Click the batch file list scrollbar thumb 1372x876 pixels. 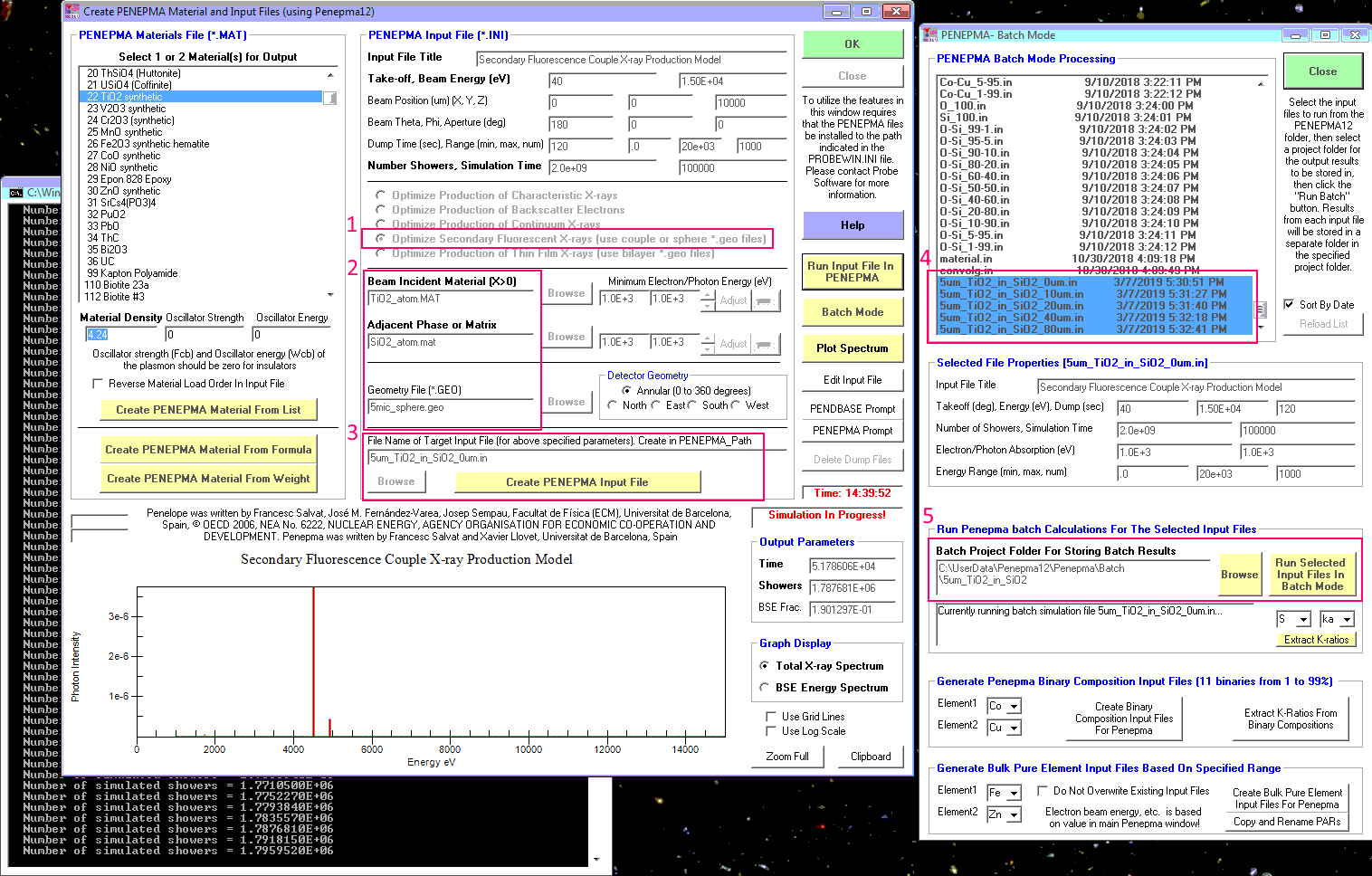pyautogui.click(x=1259, y=309)
